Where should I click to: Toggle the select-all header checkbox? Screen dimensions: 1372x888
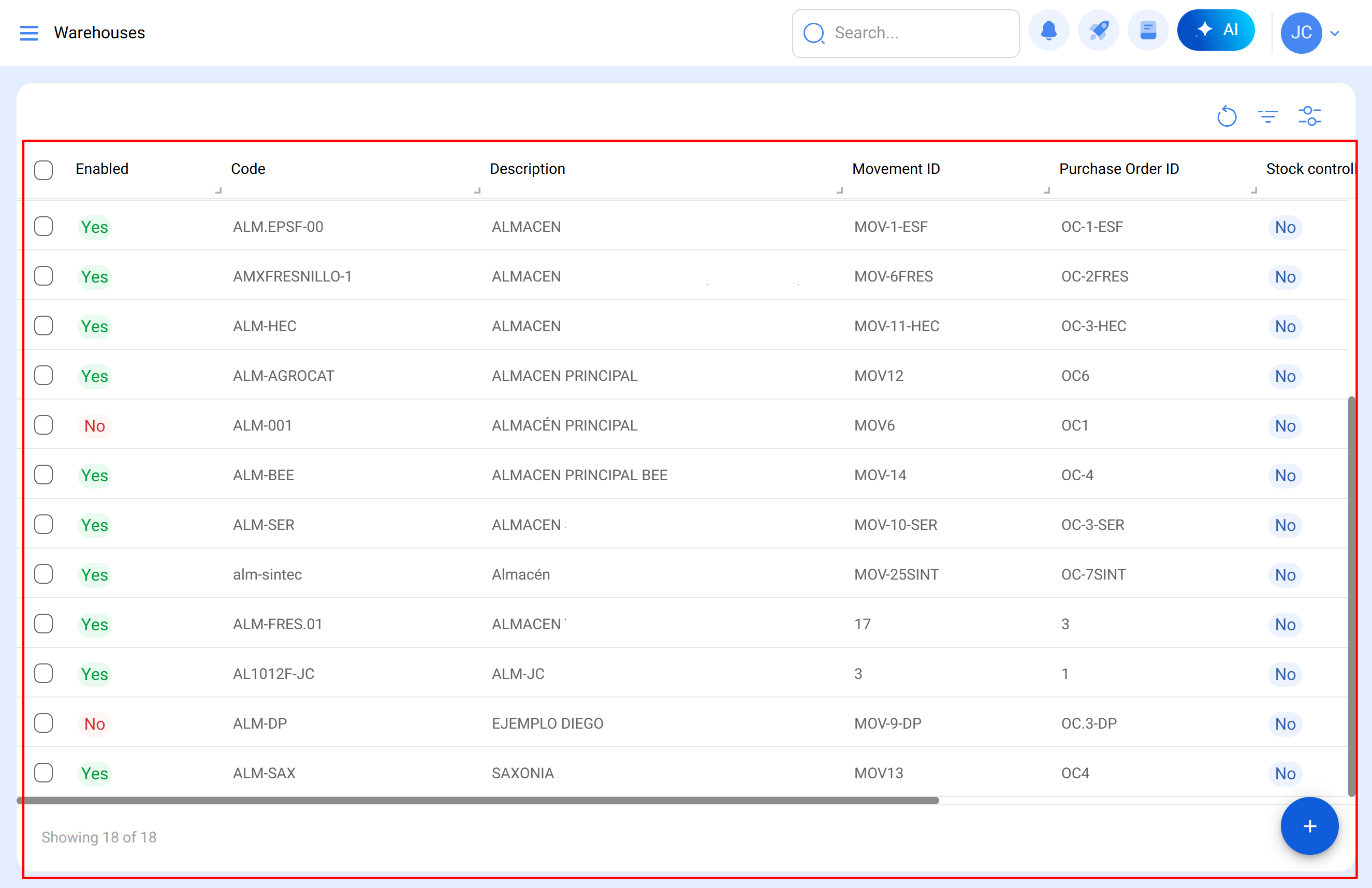click(44, 170)
